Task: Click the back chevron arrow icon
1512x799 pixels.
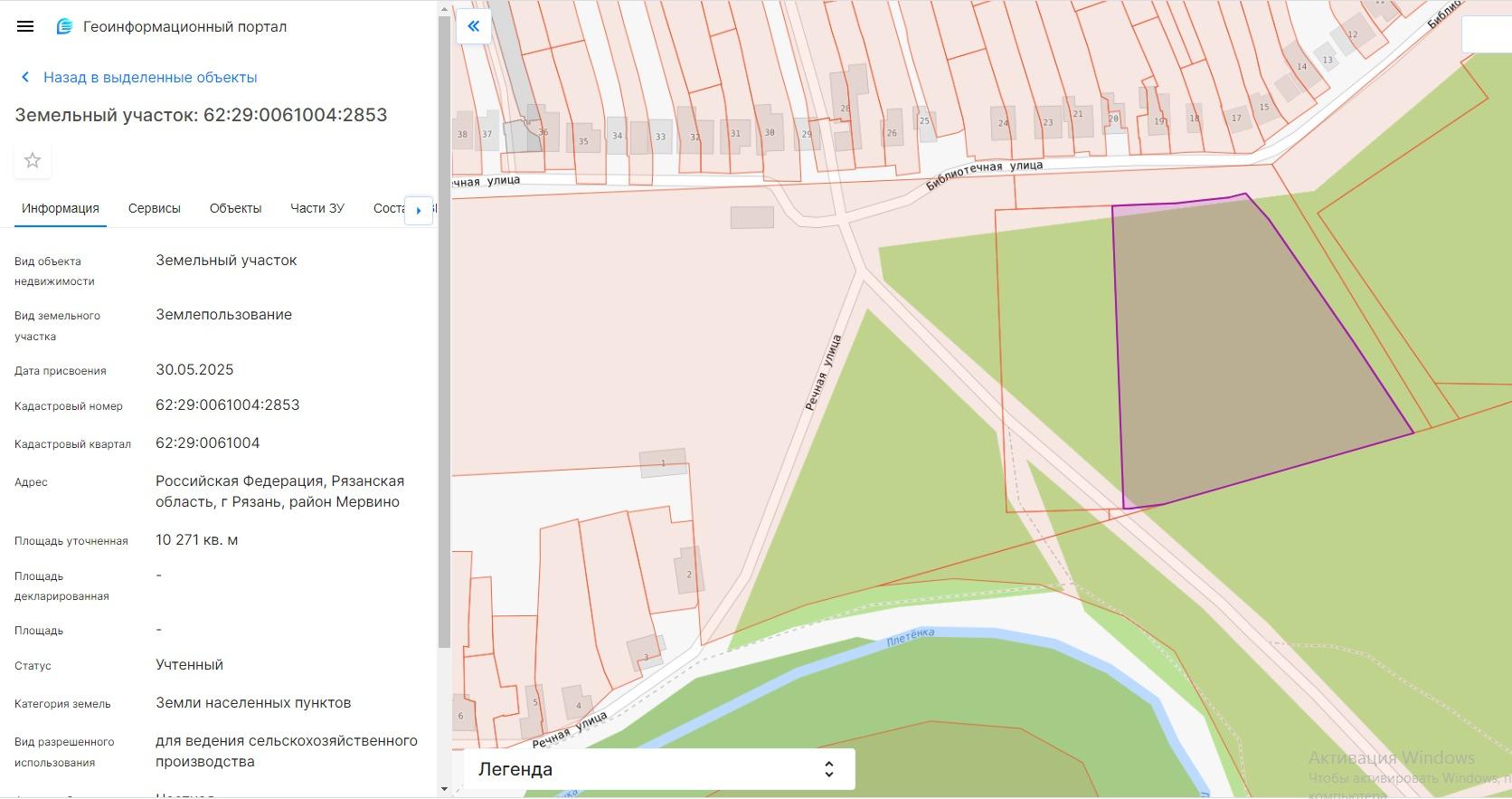Action: click(25, 78)
